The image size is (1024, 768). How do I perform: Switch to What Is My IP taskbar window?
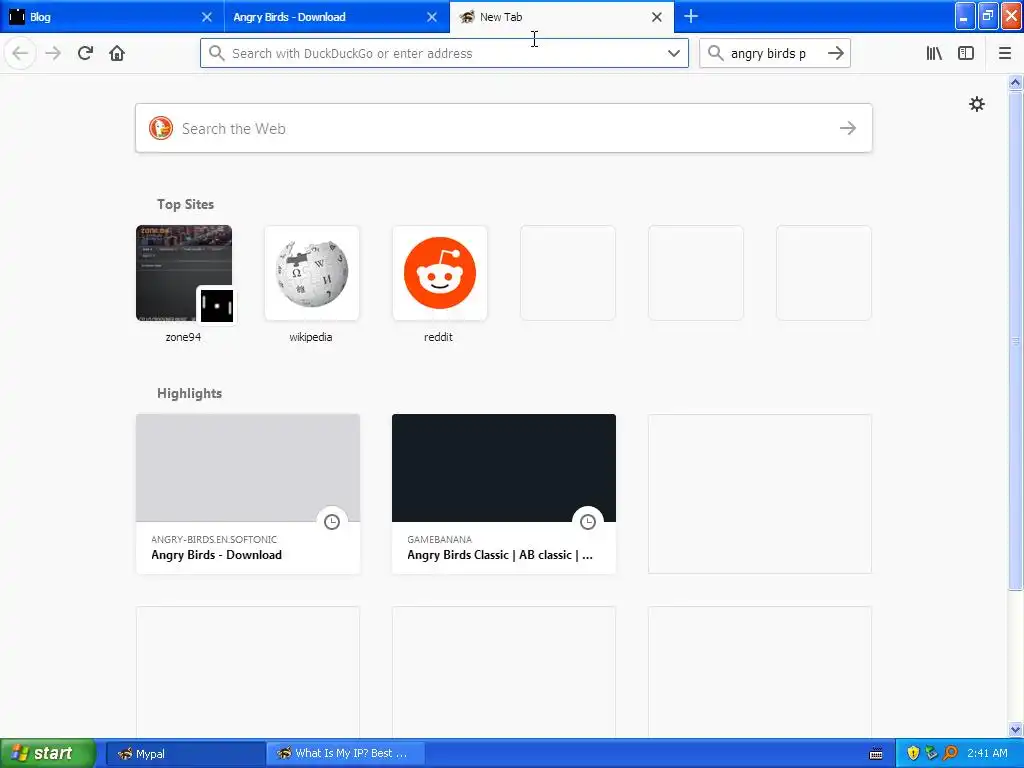[x=345, y=753]
